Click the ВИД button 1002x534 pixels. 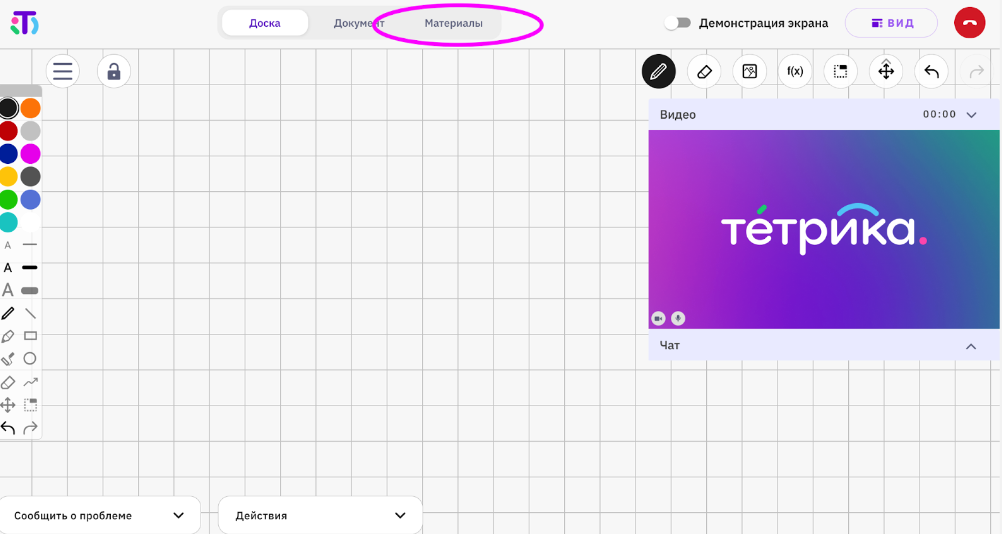[x=891, y=23]
